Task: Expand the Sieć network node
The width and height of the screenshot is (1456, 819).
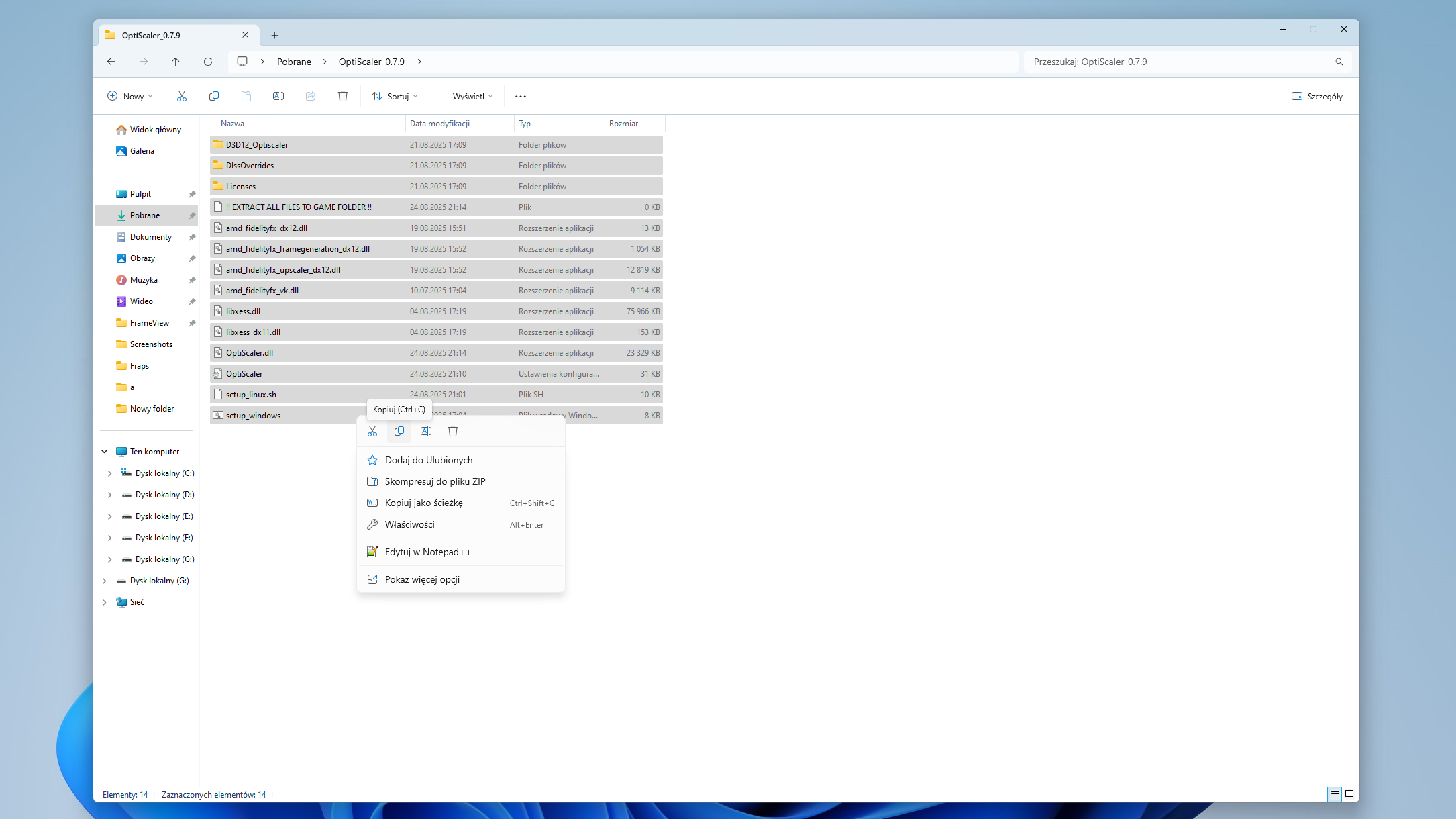Action: click(105, 602)
